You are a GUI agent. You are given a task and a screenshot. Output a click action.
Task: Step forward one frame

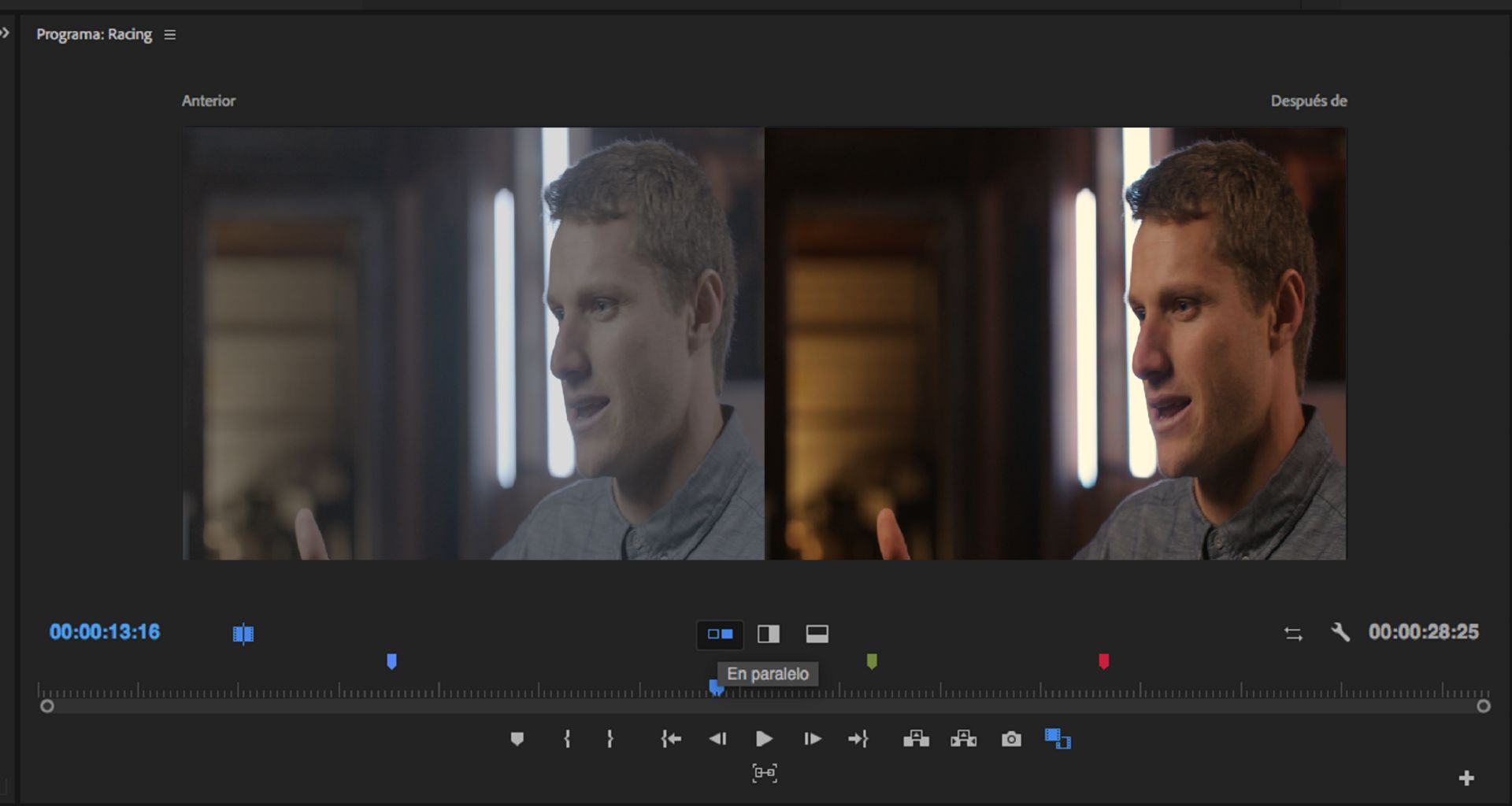(813, 739)
